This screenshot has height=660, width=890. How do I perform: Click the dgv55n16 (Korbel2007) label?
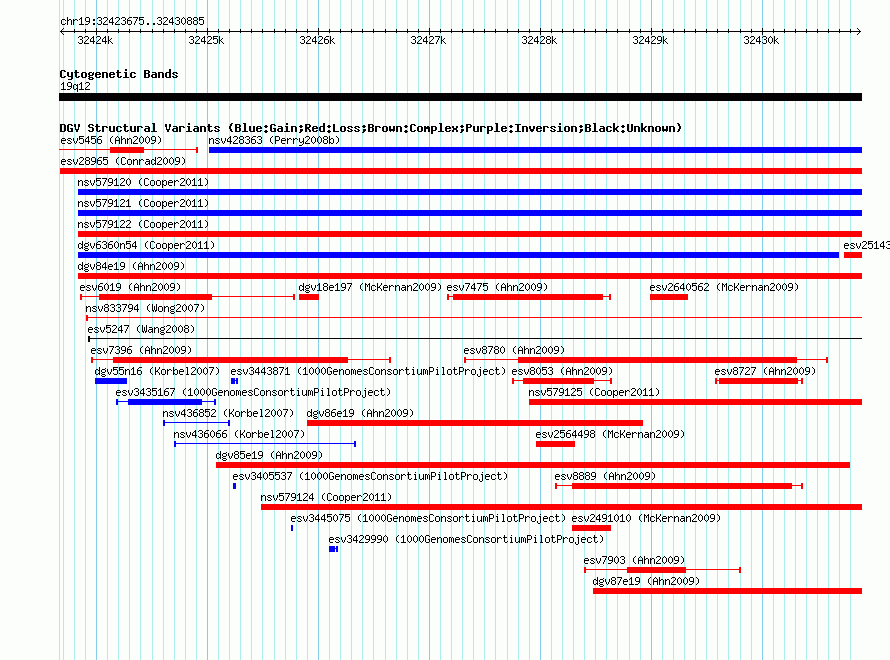(x=157, y=371)
